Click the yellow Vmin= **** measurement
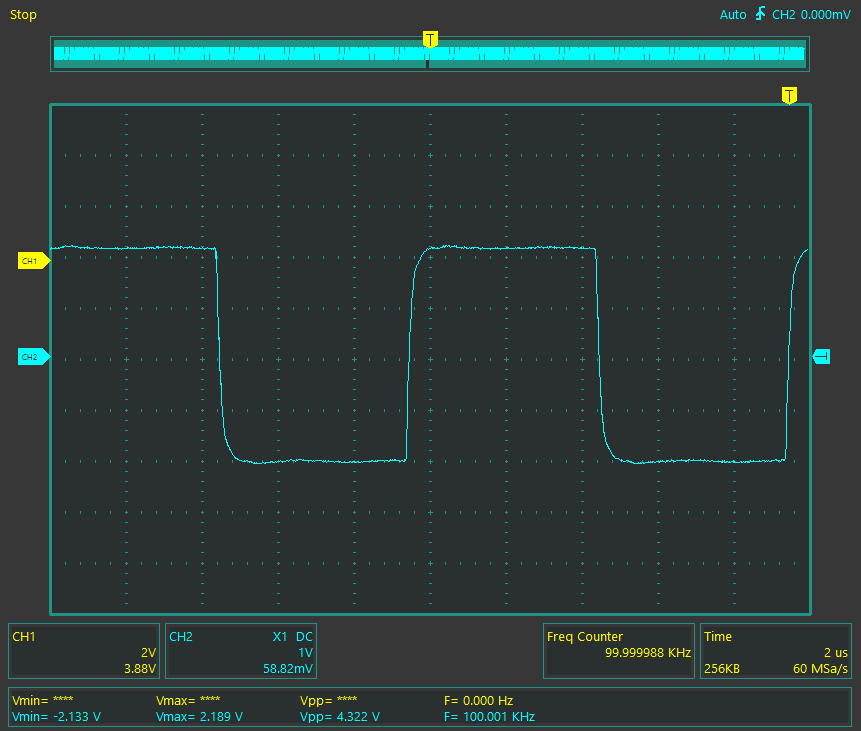 (43, 700)
